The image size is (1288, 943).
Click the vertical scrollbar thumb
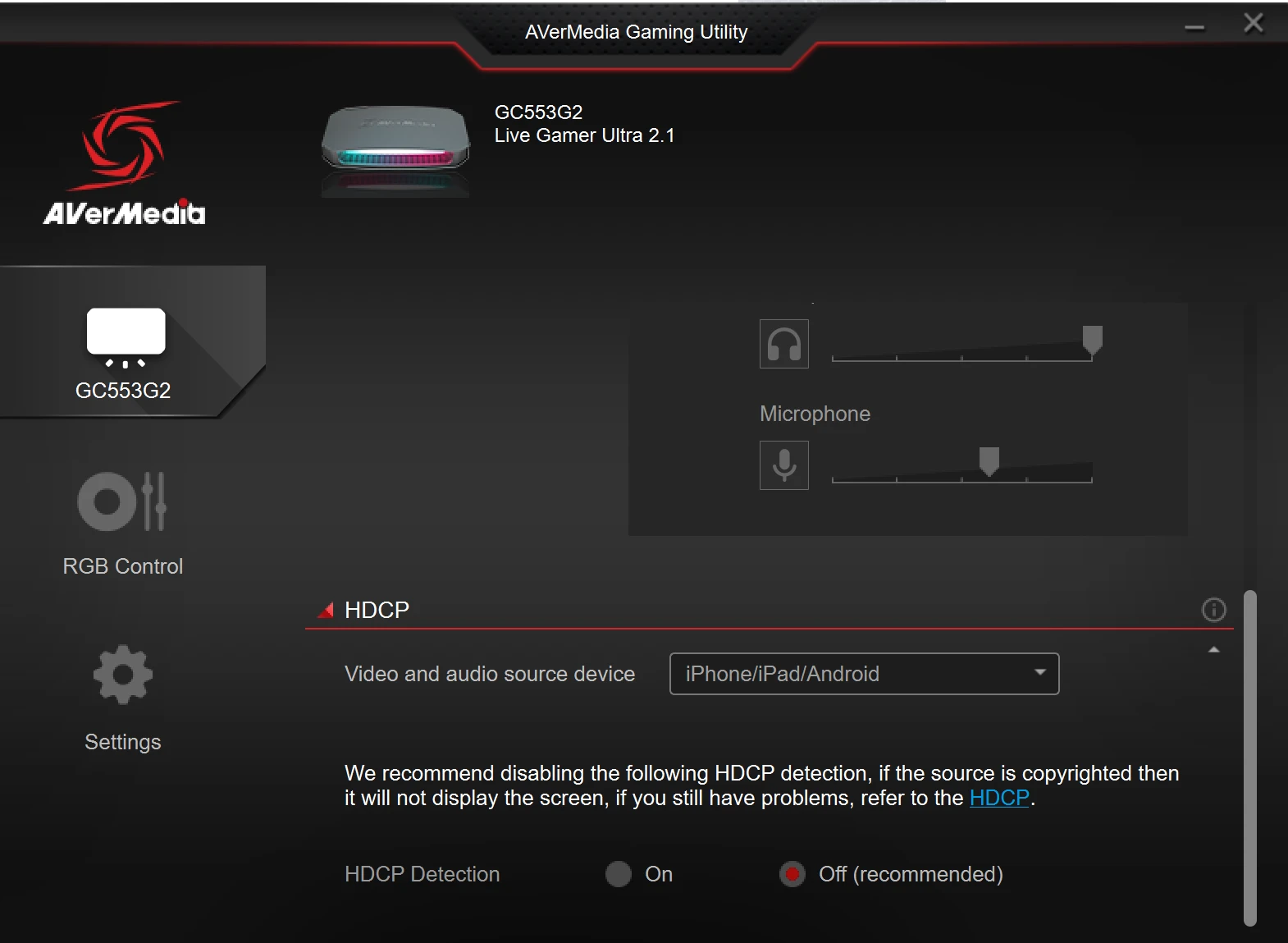pyautogui.click(x=1249, y=755)
